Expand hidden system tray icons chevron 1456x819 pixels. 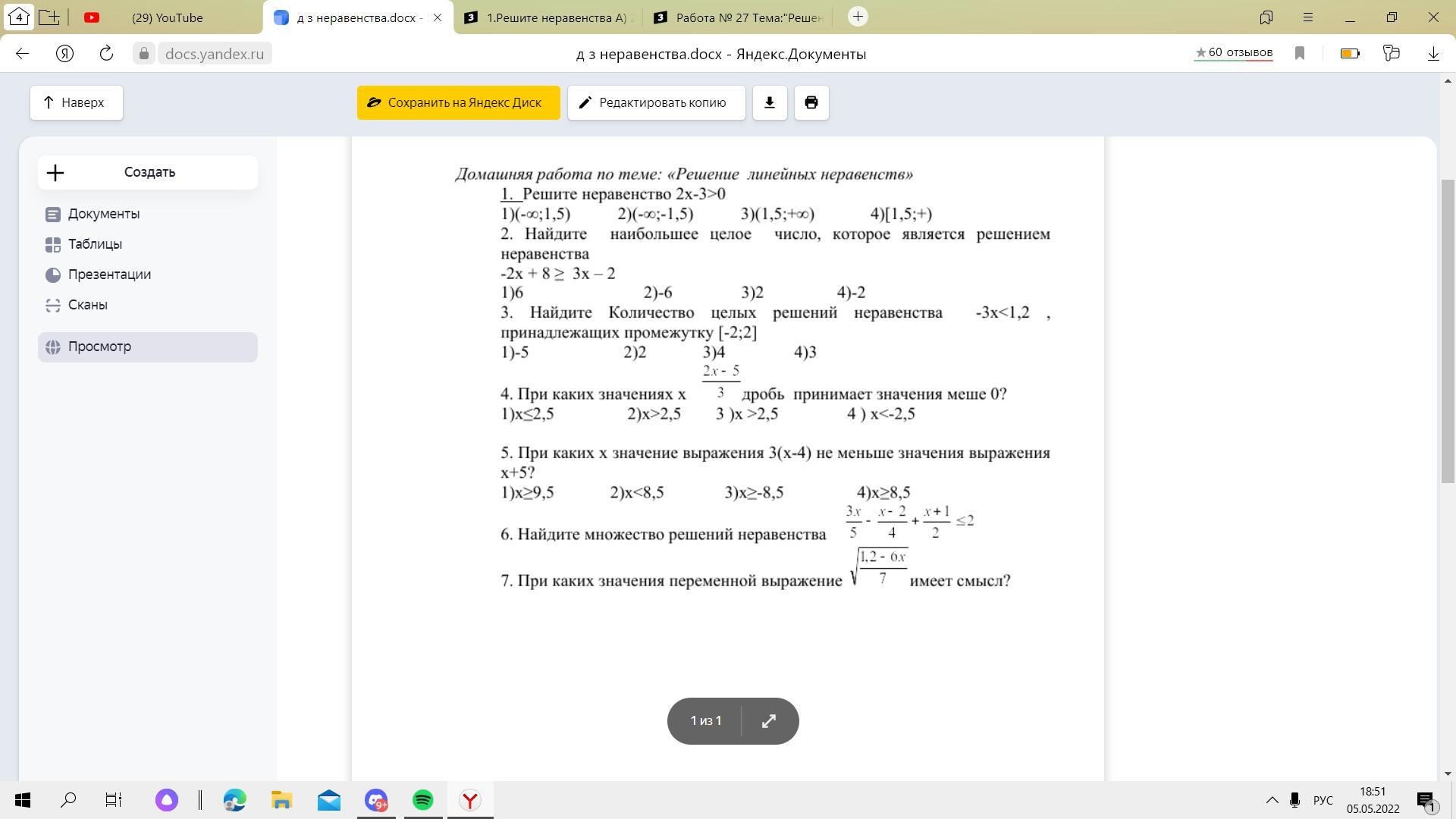[1272, 800]
